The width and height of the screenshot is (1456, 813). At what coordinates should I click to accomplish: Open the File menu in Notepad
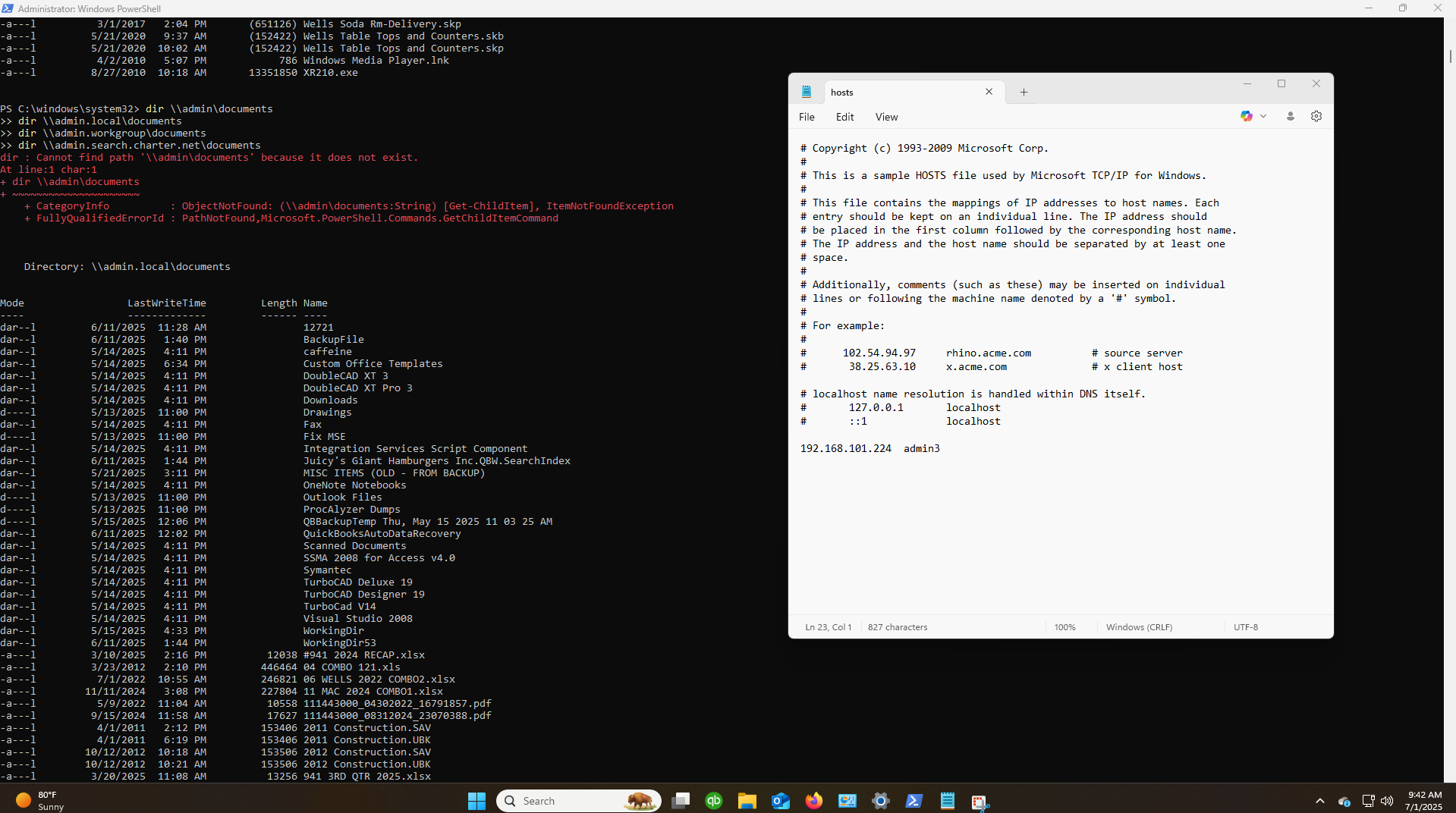(x=807, y=117)
